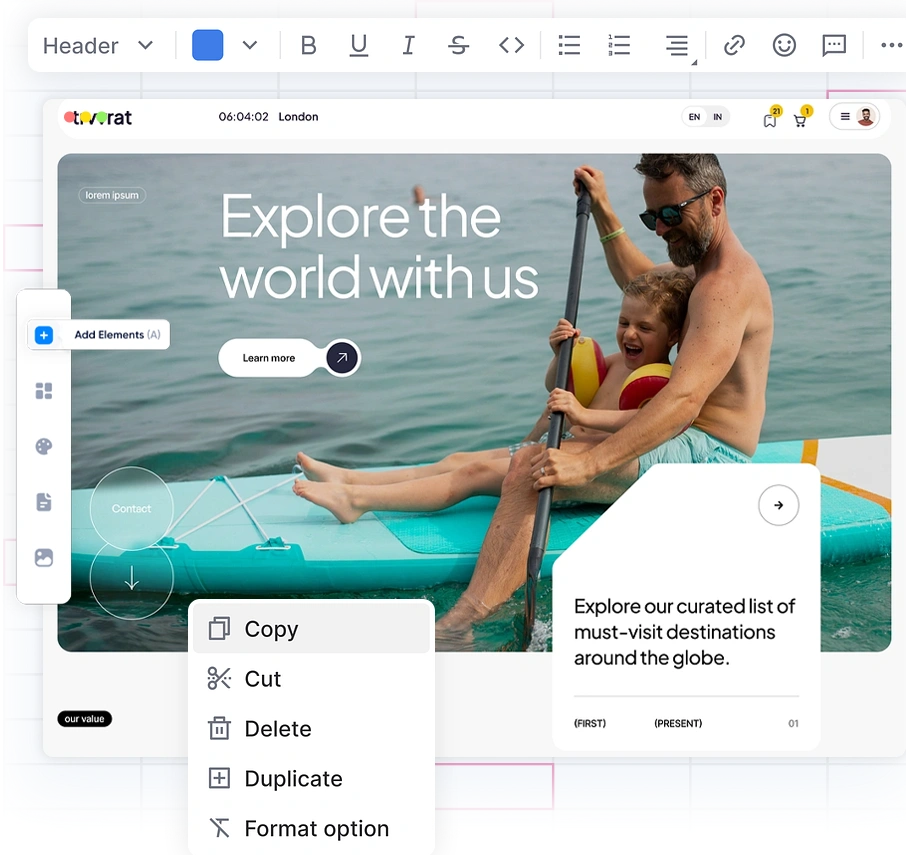The image size is (906, 855).
Task: Click the Learn more button
Action: pos(269,358)
